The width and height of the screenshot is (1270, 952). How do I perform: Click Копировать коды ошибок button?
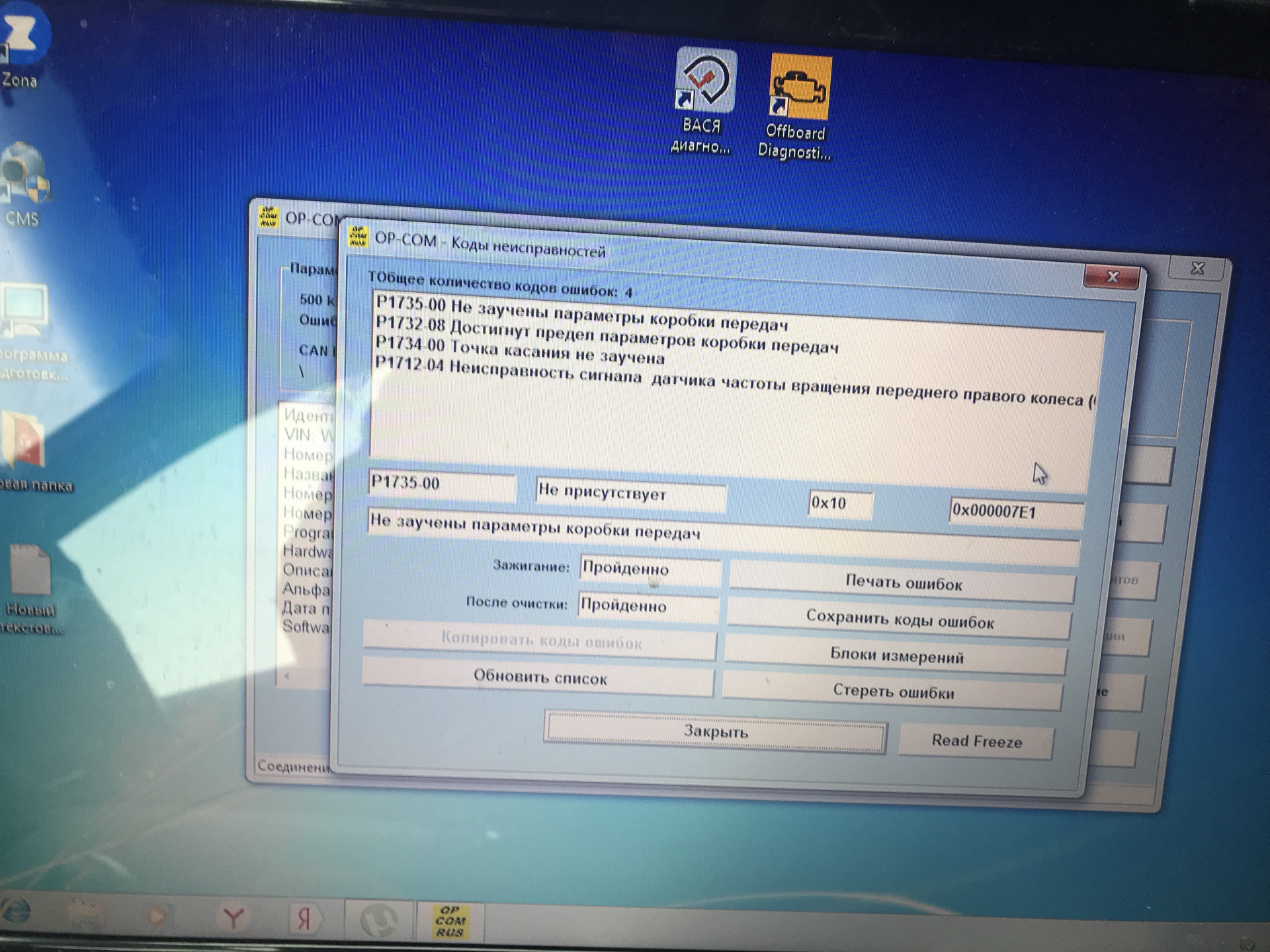click(x=541, y=640)
